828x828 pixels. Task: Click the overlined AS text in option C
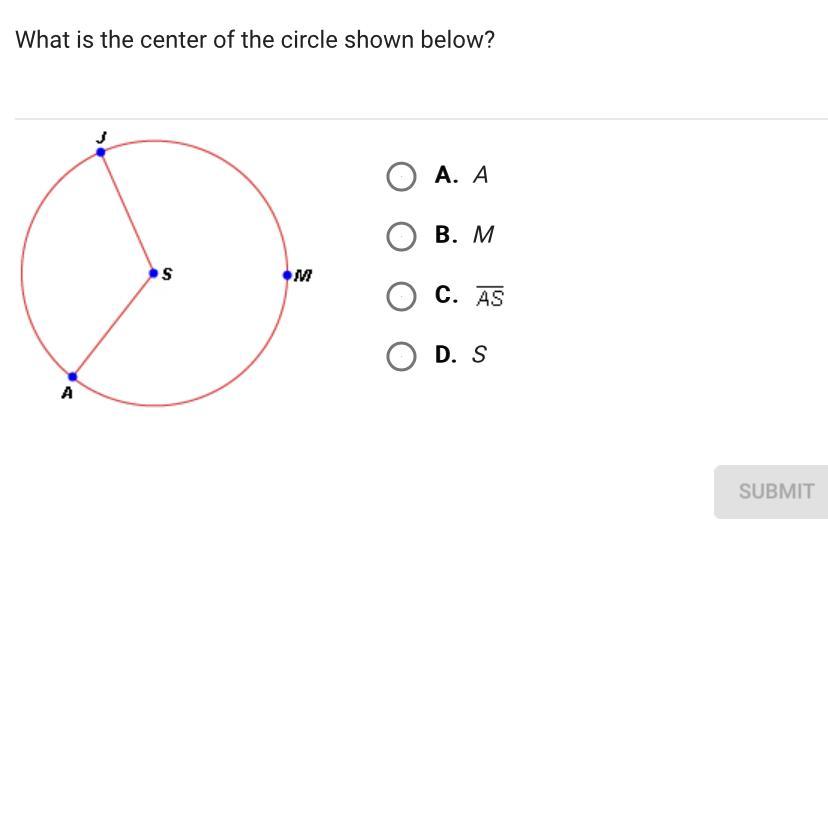tap(489, 297)
